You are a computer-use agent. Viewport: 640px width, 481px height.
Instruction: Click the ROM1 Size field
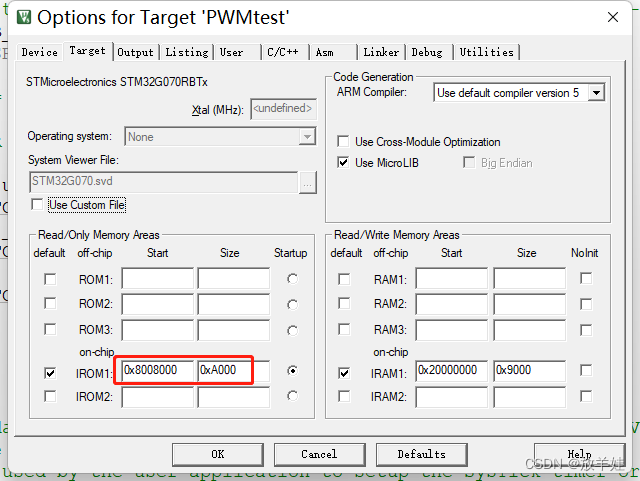[234, 279]
